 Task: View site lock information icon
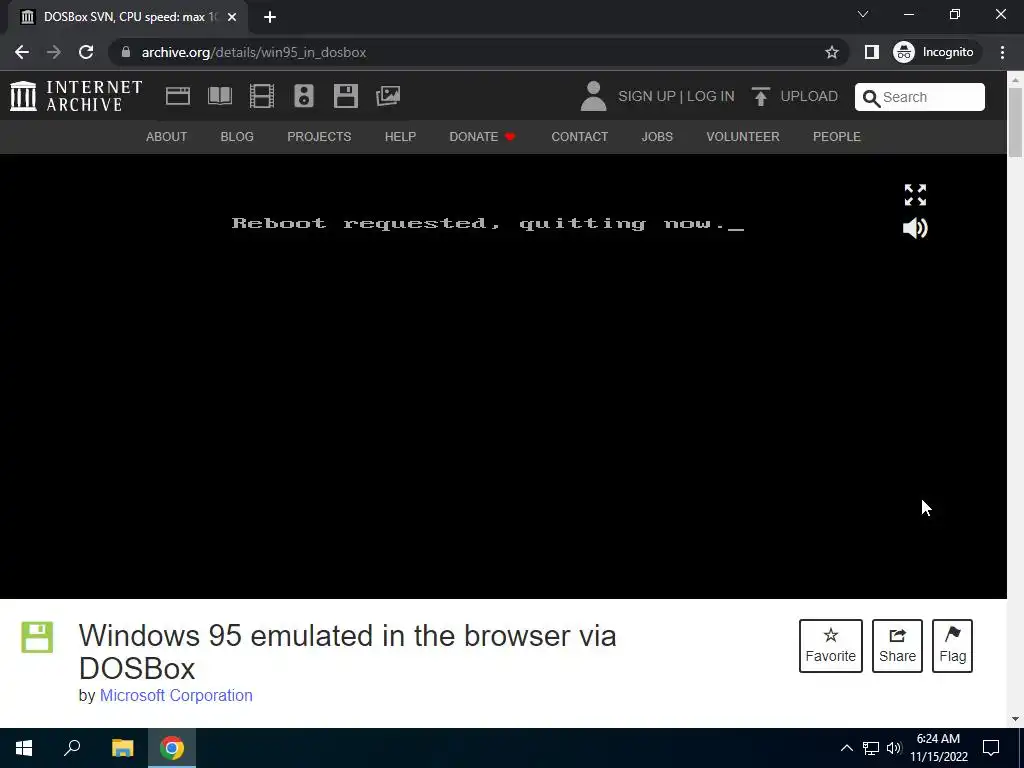pyautogui.click(x=126, y=52)
